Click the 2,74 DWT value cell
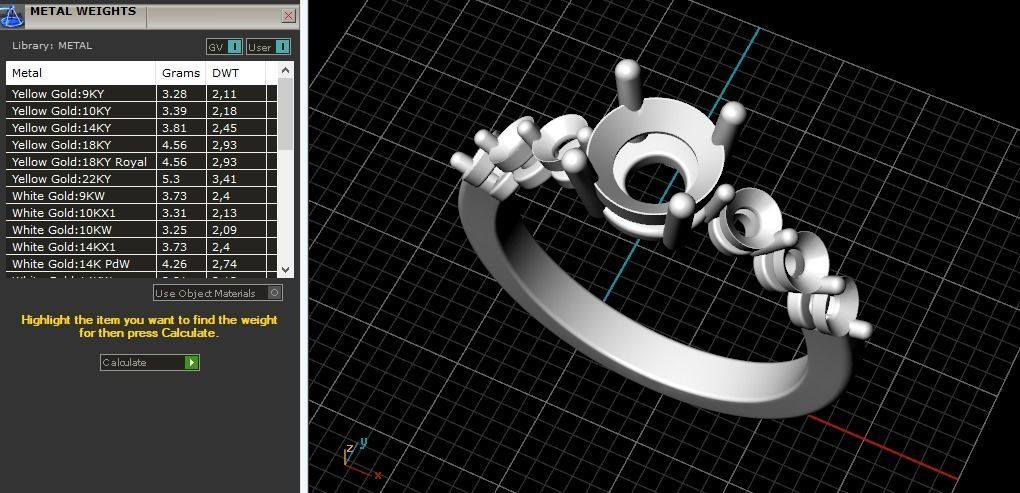The width and height of the screenshot is (1020, 493). click(x=236, y=263)
